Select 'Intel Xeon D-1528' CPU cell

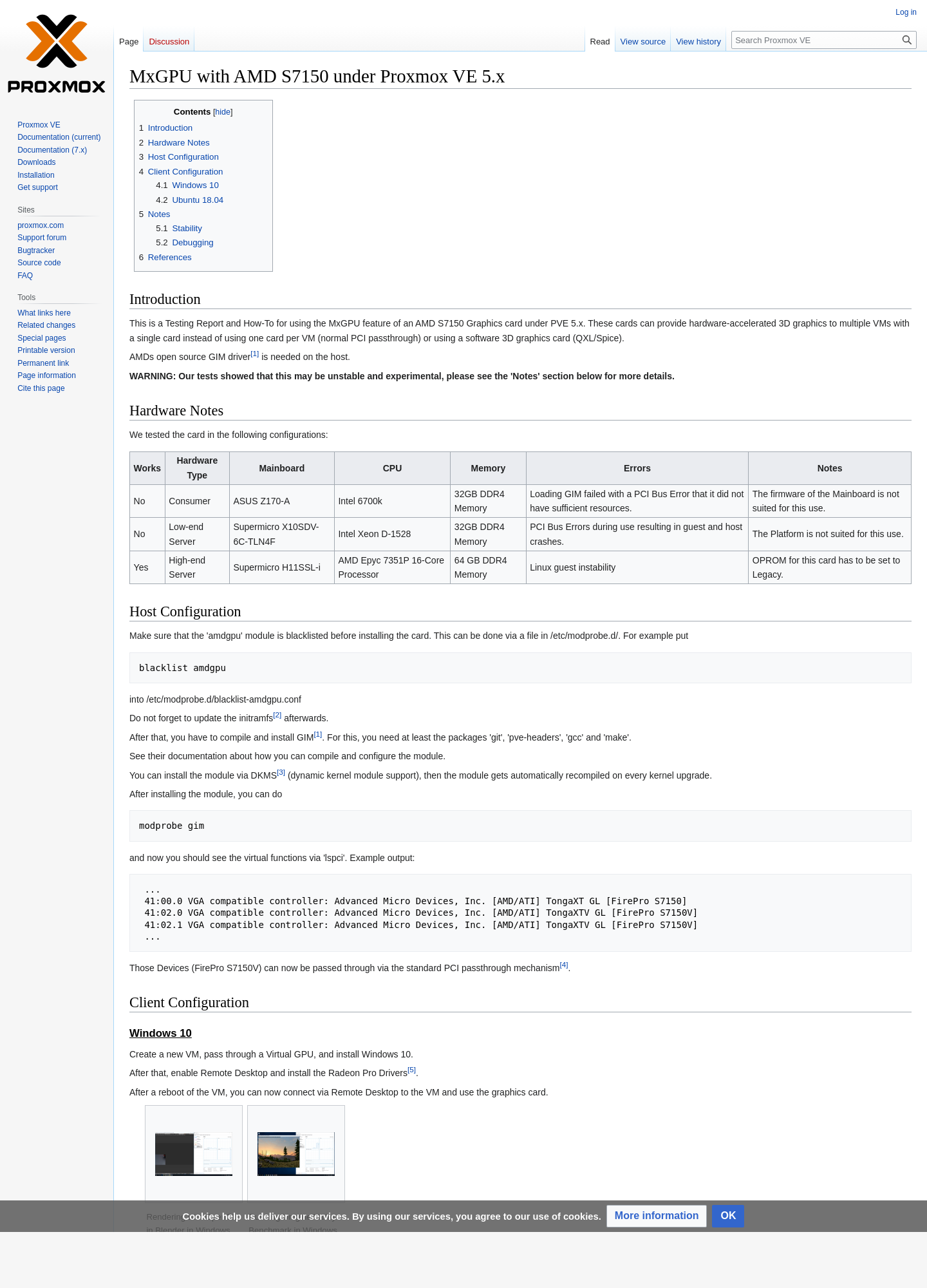[x=392, y=534]
